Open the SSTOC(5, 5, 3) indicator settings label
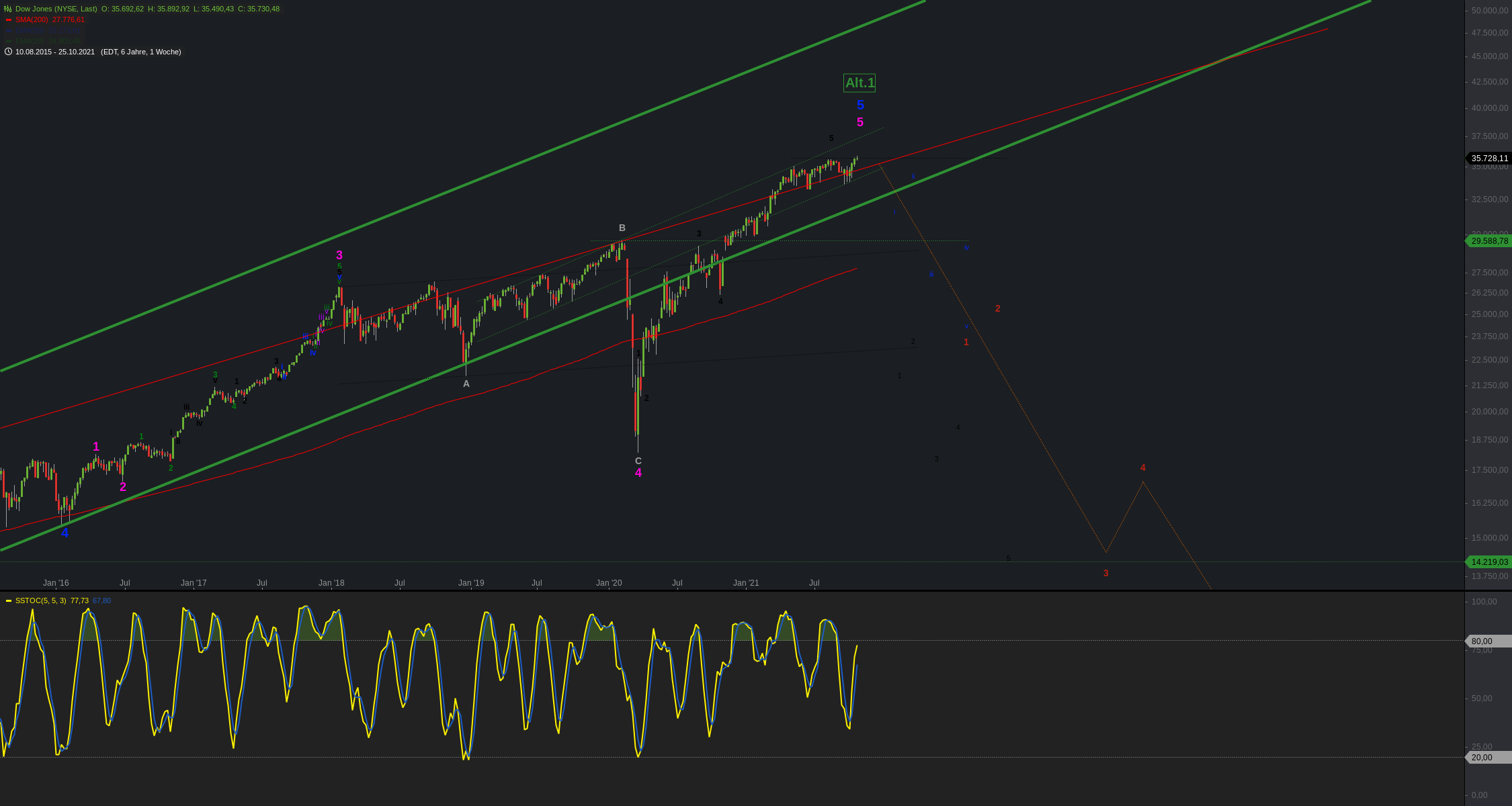Image resolution: width=1512 pixels, height=806 pixels. [x=40, y=601]
